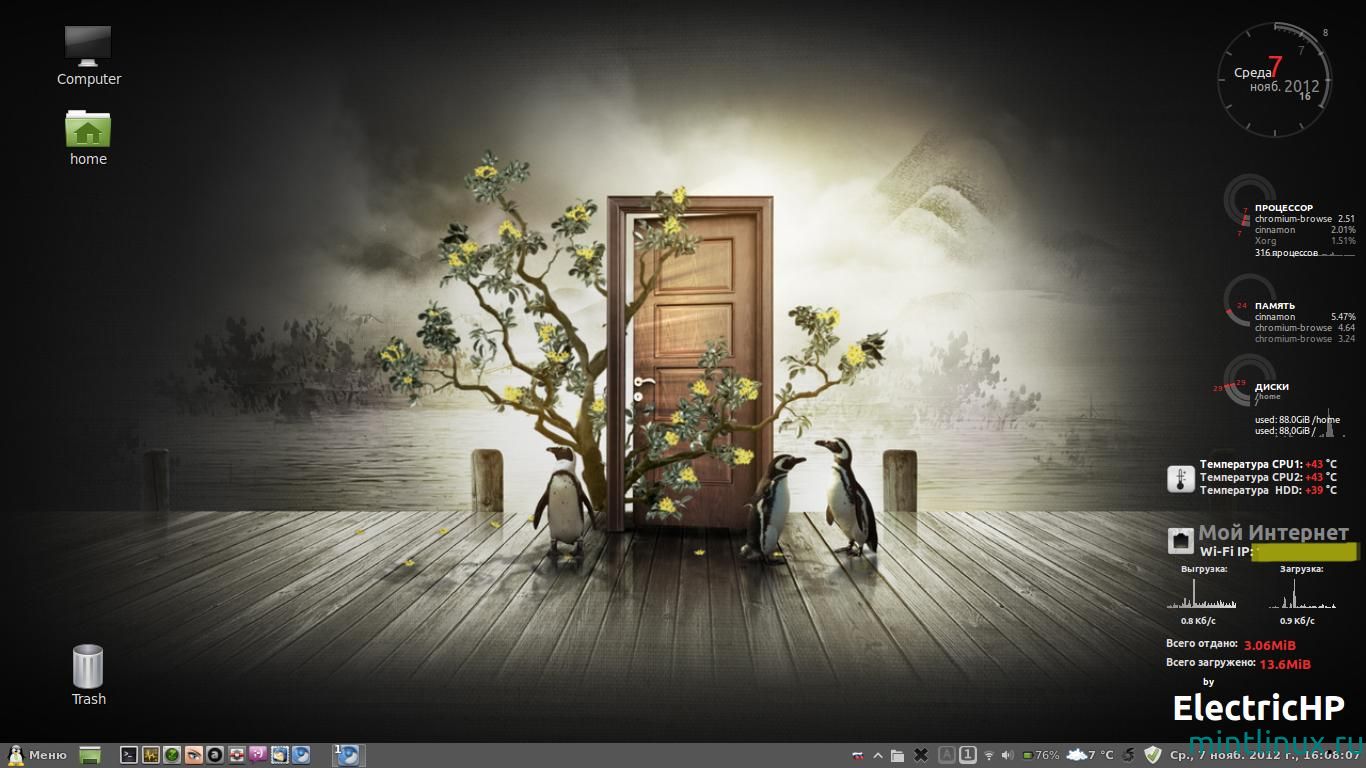Screen dimensions: 1366x768
Task: Launch the mail client bird icon
Action: pyautogui.click(x=280, y=755)
